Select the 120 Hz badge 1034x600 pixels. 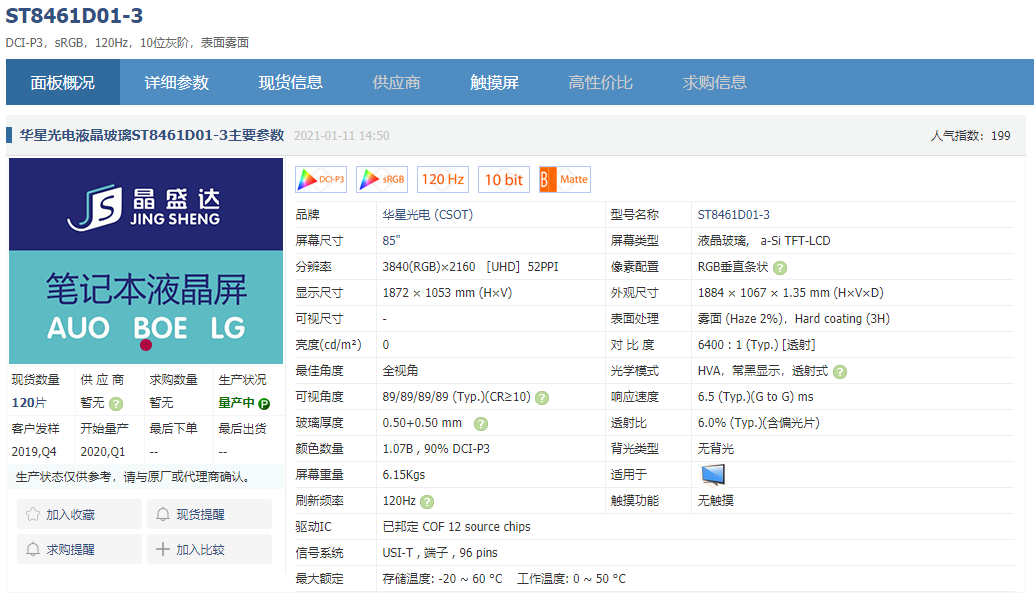point(442,179)
